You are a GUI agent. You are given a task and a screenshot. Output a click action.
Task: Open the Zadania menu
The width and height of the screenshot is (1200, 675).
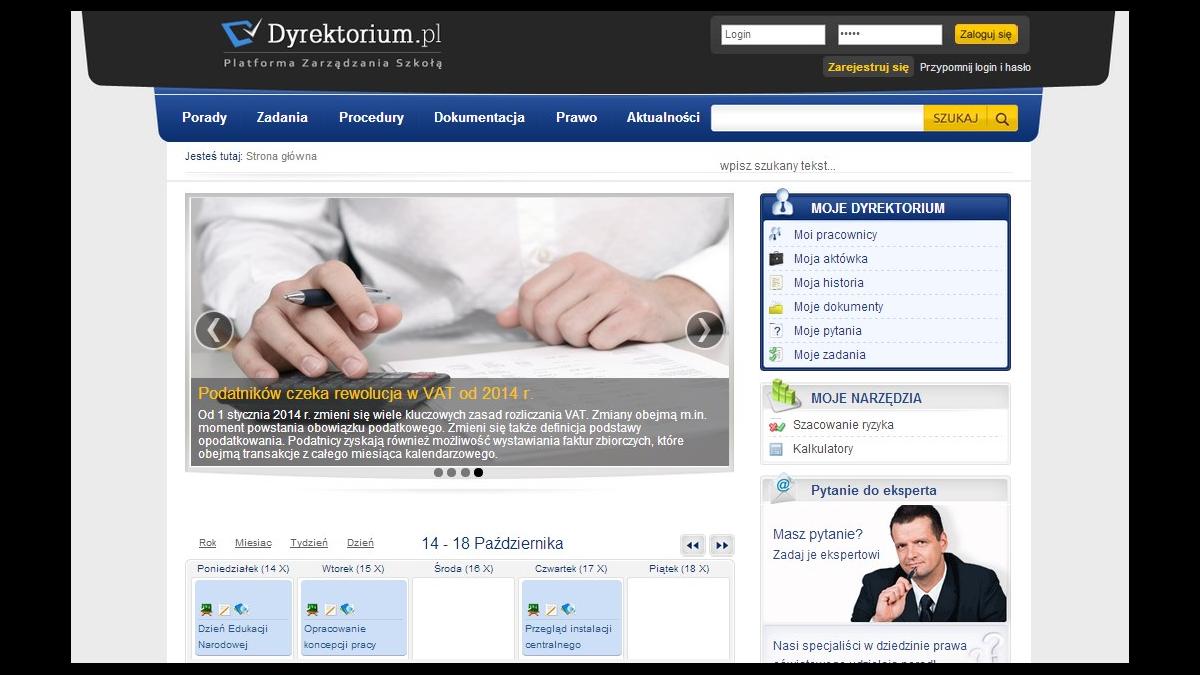pos(282,117)
